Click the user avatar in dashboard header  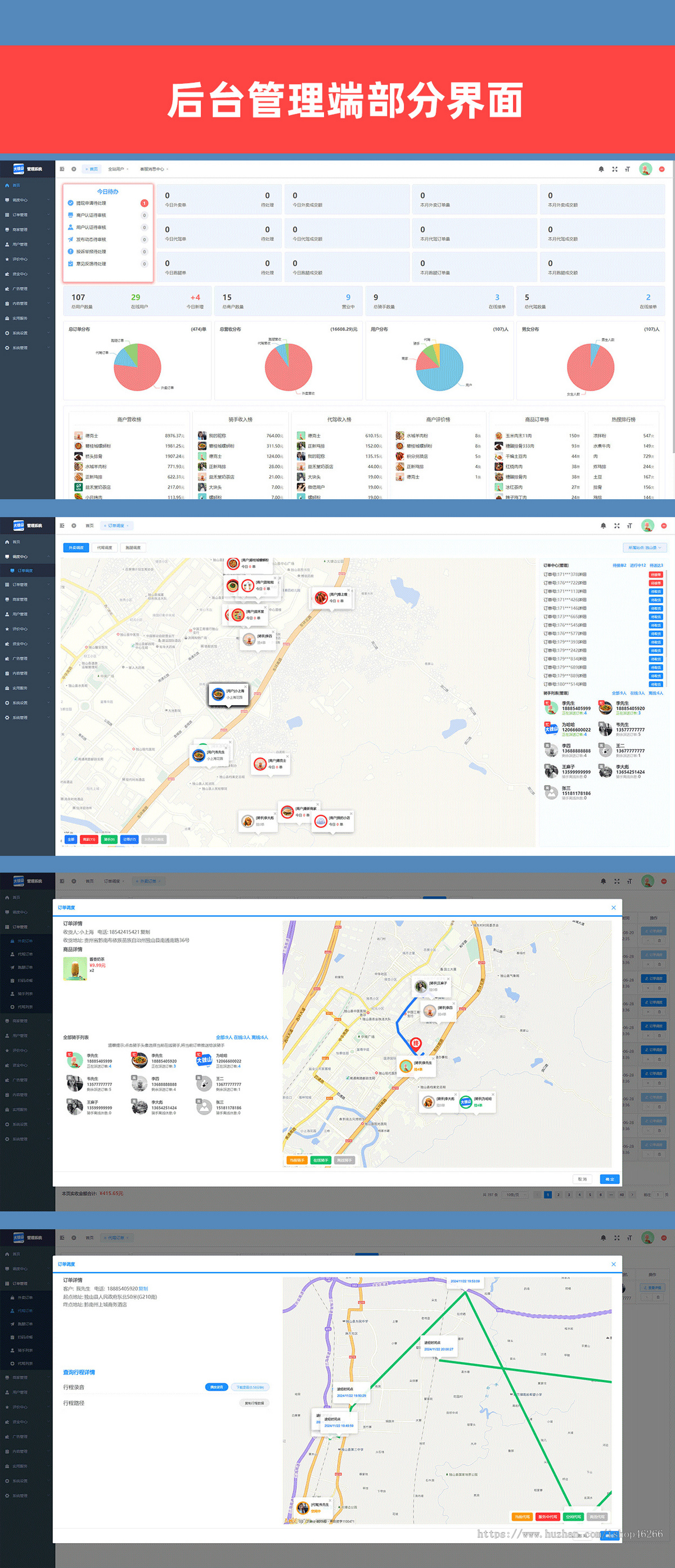coord(645,169)
